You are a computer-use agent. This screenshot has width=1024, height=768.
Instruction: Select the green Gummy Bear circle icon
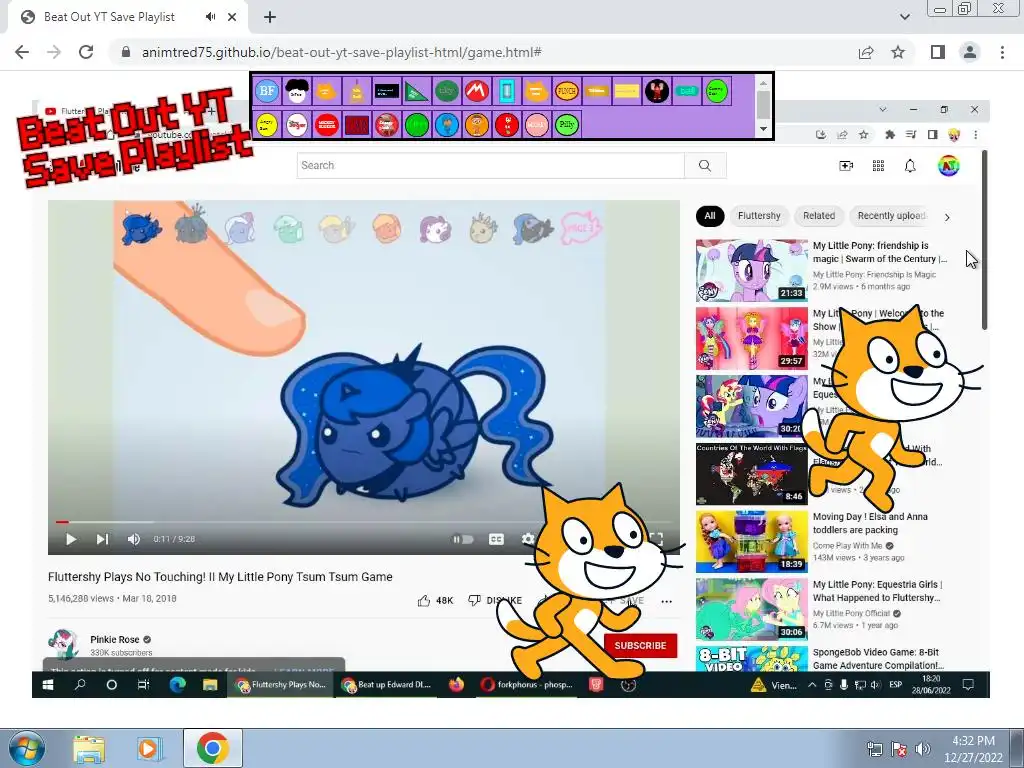pos(717,91)
